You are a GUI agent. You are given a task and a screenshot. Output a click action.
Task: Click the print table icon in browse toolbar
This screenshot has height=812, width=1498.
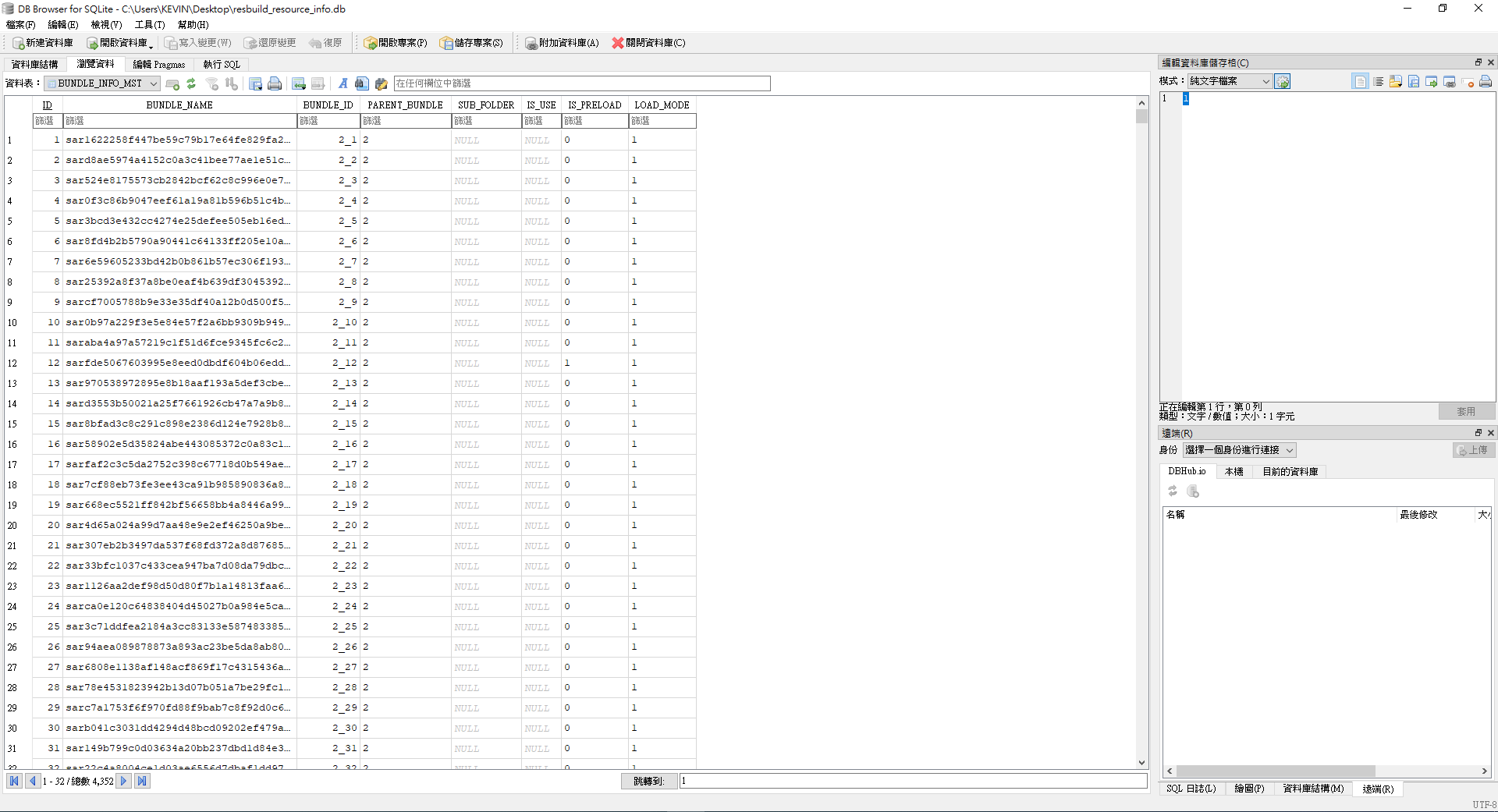(275, 83)
